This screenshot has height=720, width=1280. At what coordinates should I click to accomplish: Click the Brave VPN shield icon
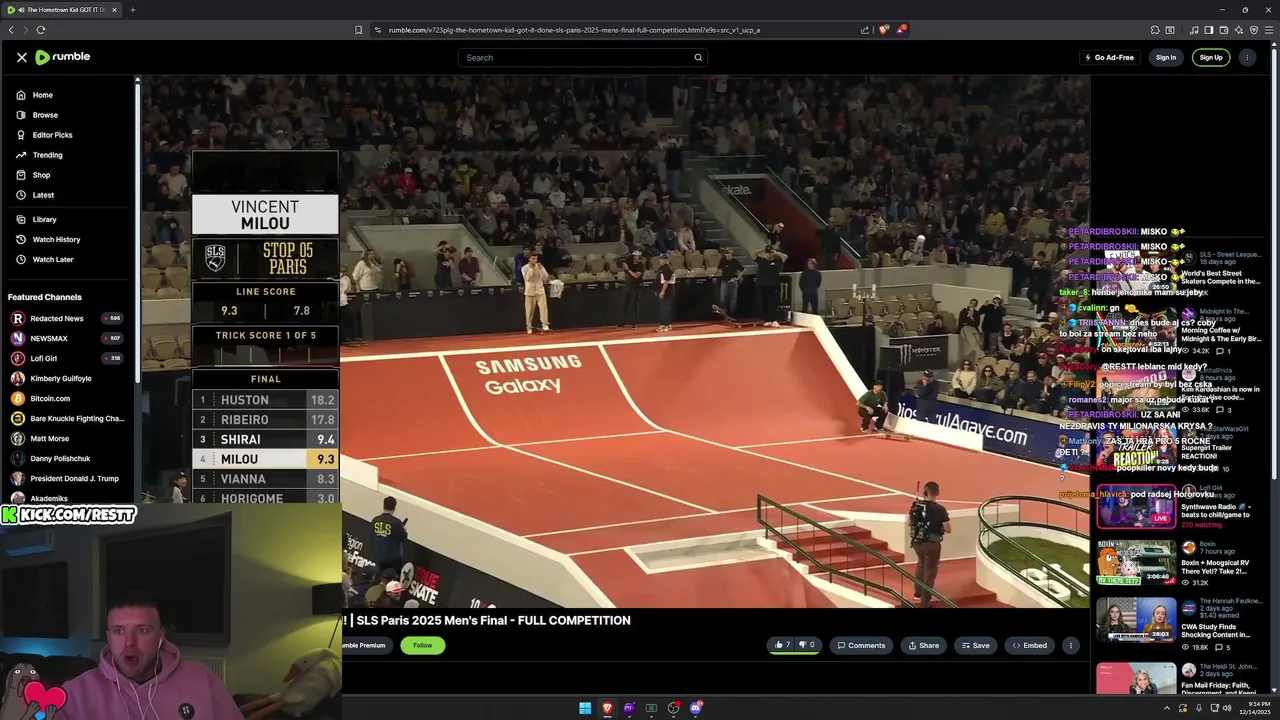[1253, 30]
